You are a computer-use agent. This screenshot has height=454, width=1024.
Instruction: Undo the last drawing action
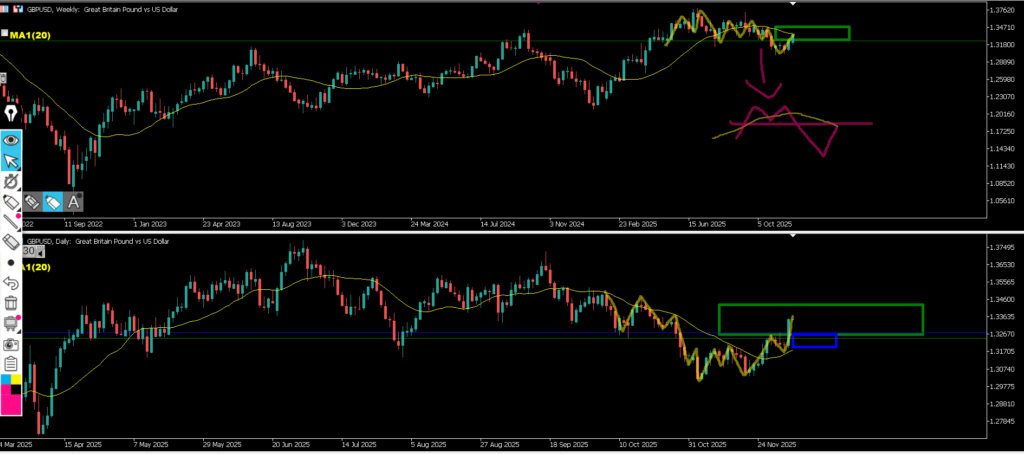pyautogui.click(x=11, y=282)
